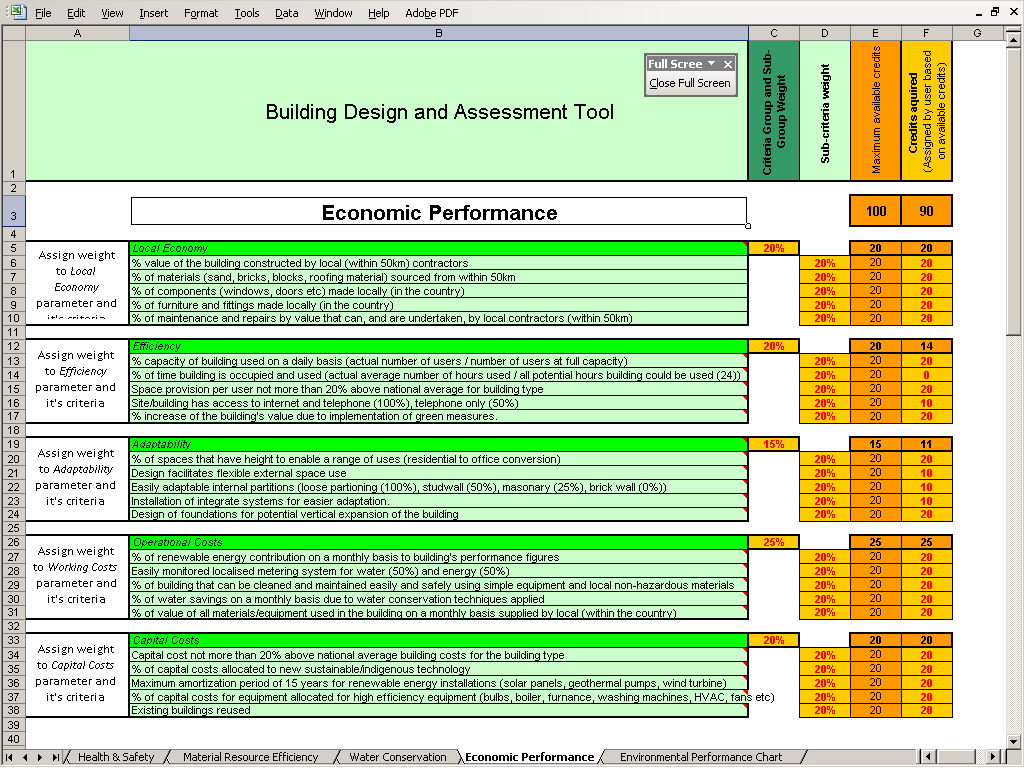Click horizontal scrollbar right arrow
This screenshot has width=1024, height=768.
point(993,757)
